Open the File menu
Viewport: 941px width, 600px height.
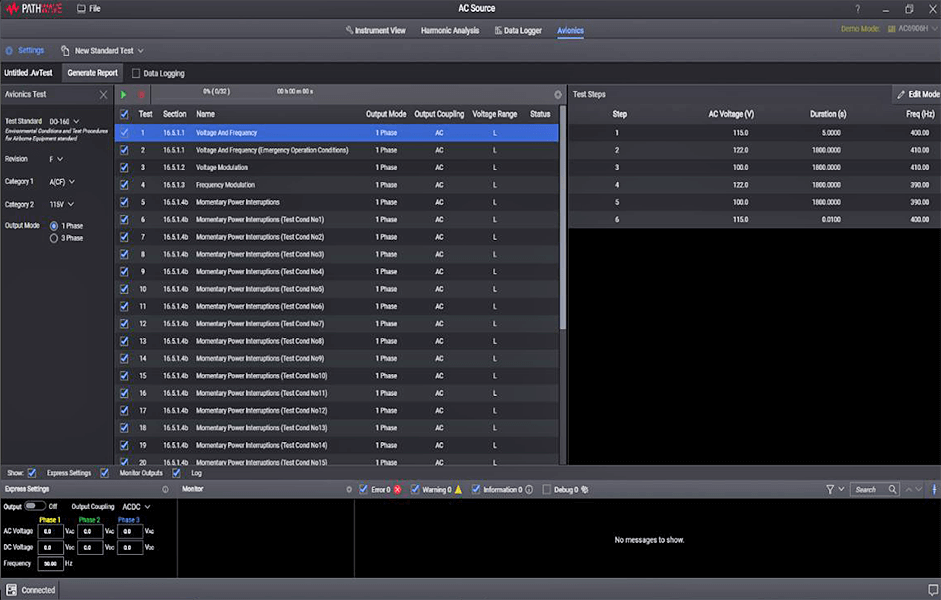tap(88, 8)
